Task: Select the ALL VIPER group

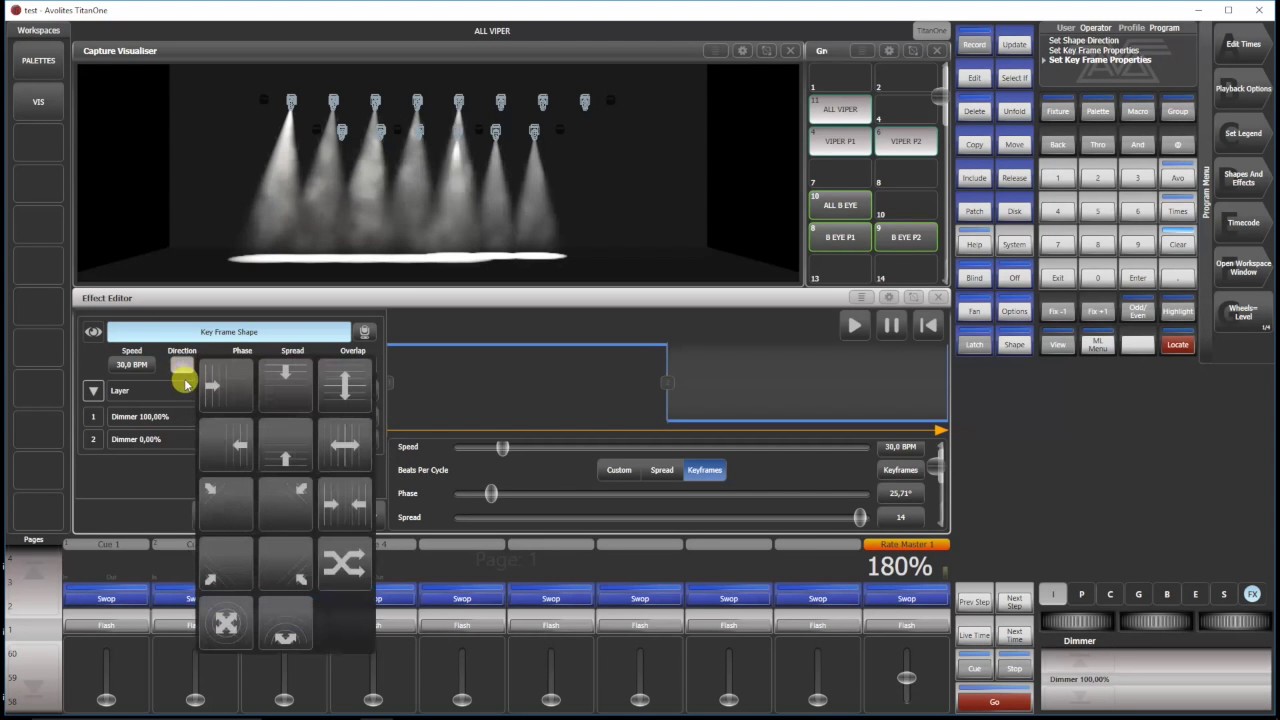Action: [x=840, y=109]
